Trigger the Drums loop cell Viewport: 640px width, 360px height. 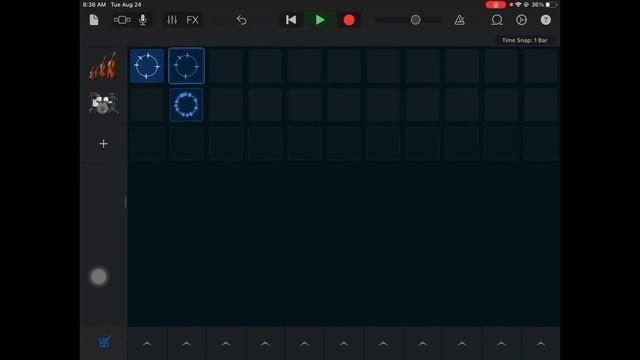(187, 105)
